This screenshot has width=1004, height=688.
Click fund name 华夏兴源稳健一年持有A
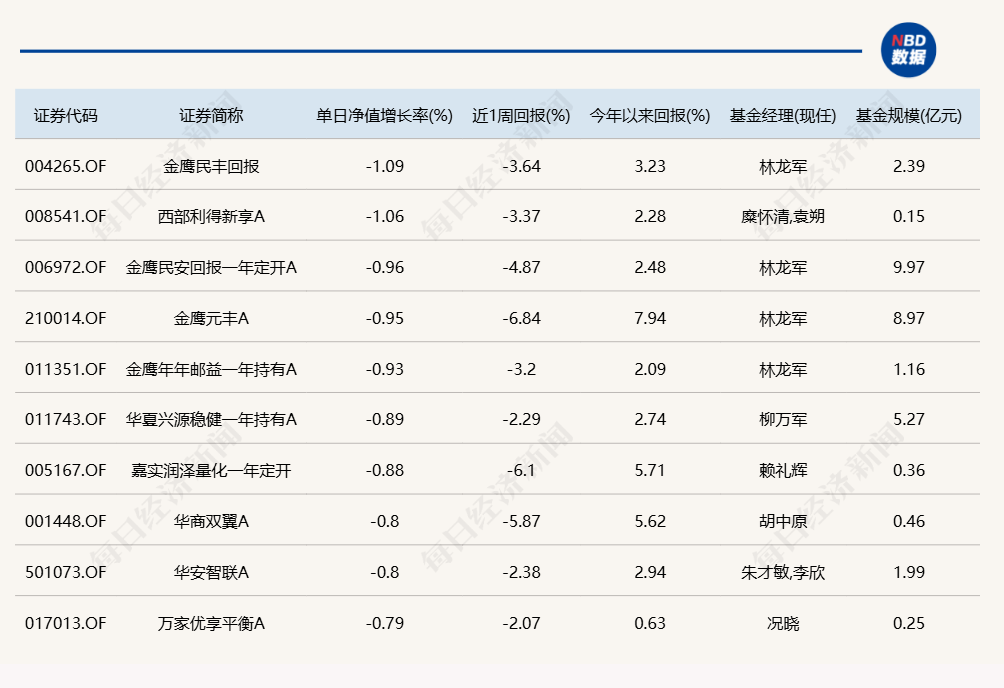click(211, 419)
